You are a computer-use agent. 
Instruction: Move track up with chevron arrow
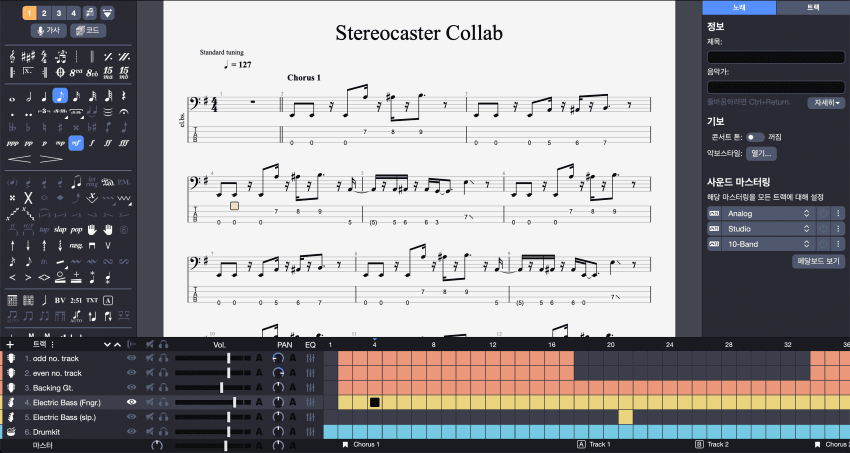click(117, 345)
